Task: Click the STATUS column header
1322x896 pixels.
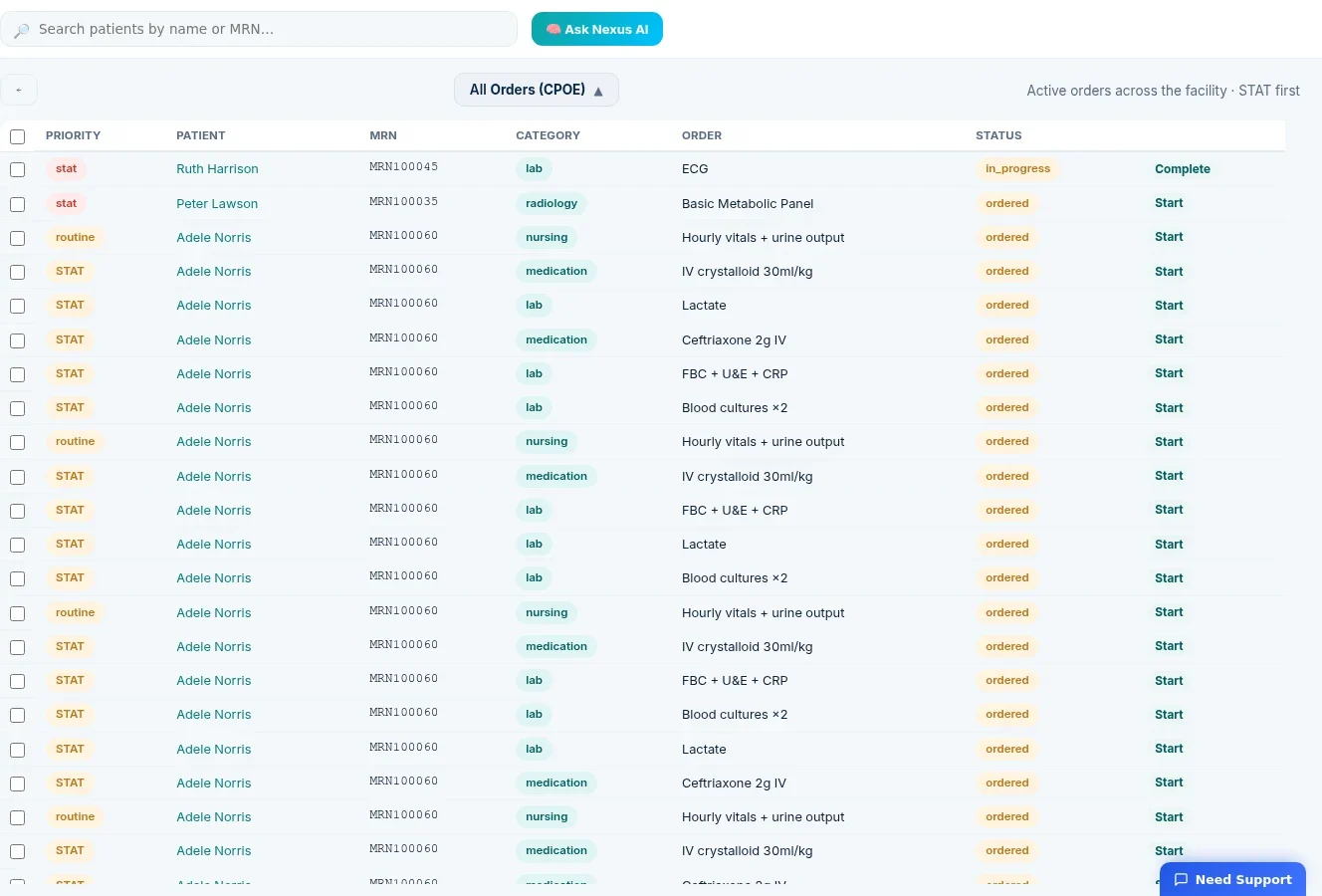Action: [x=998, y=135]
